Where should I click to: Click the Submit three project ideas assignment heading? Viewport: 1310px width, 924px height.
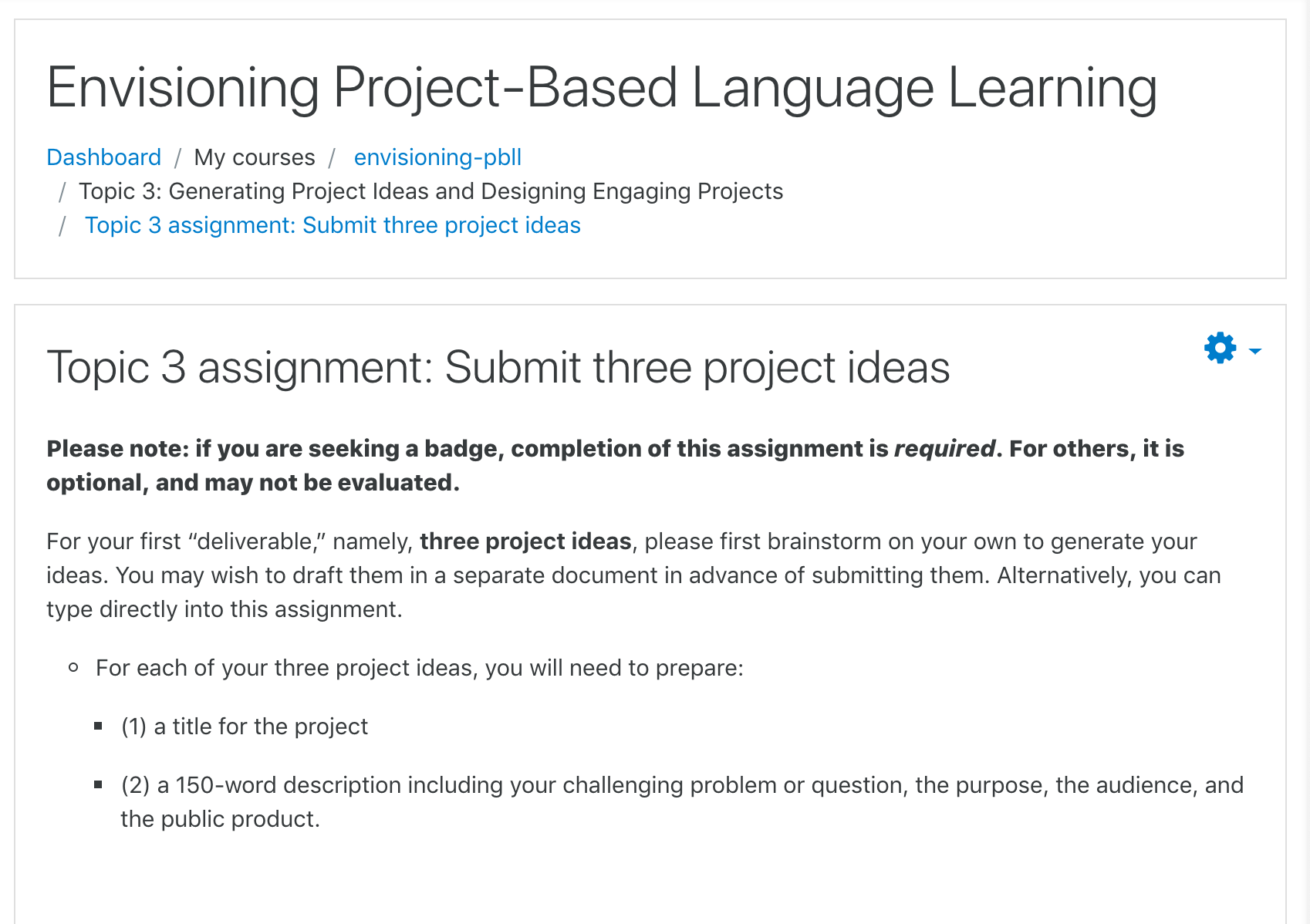pyautogui.click(x=498, y=367)
